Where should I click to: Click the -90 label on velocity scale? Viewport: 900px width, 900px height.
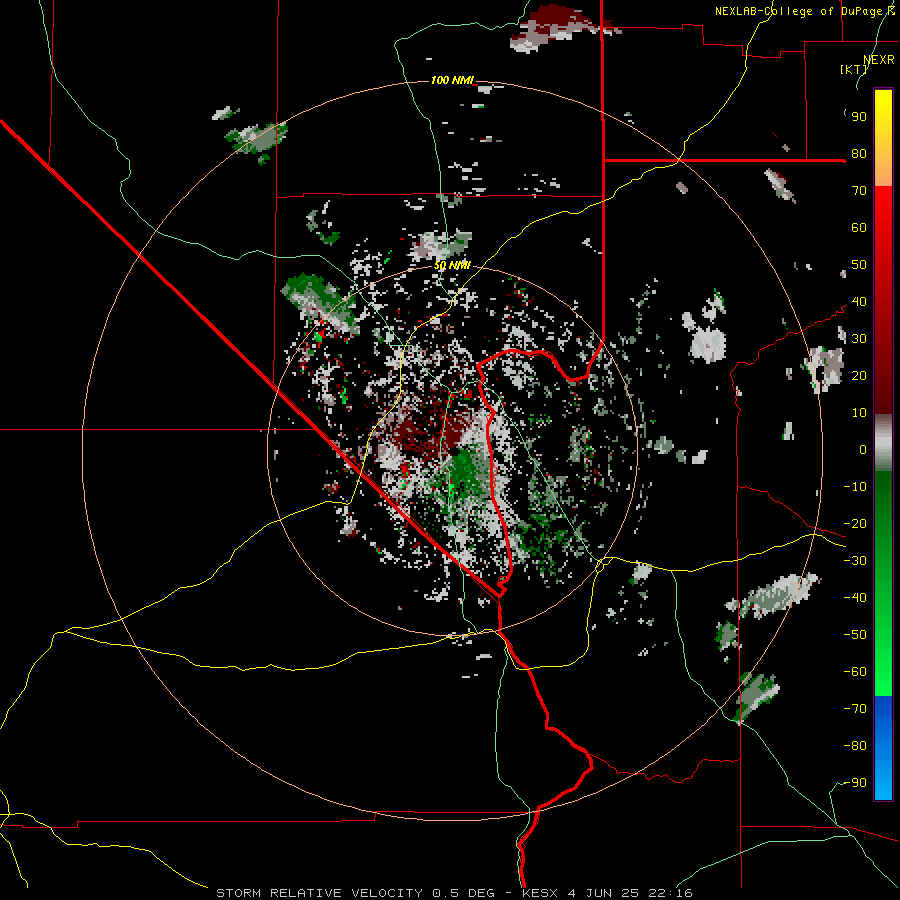point(855,783)
